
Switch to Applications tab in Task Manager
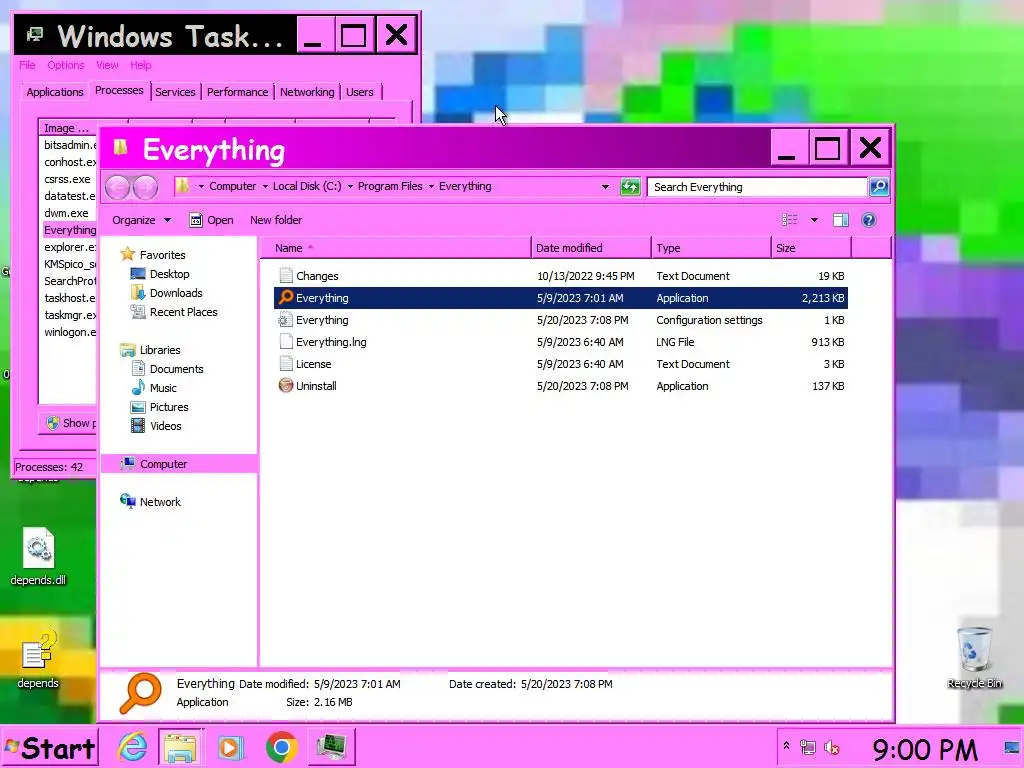(x=55, y=92)
